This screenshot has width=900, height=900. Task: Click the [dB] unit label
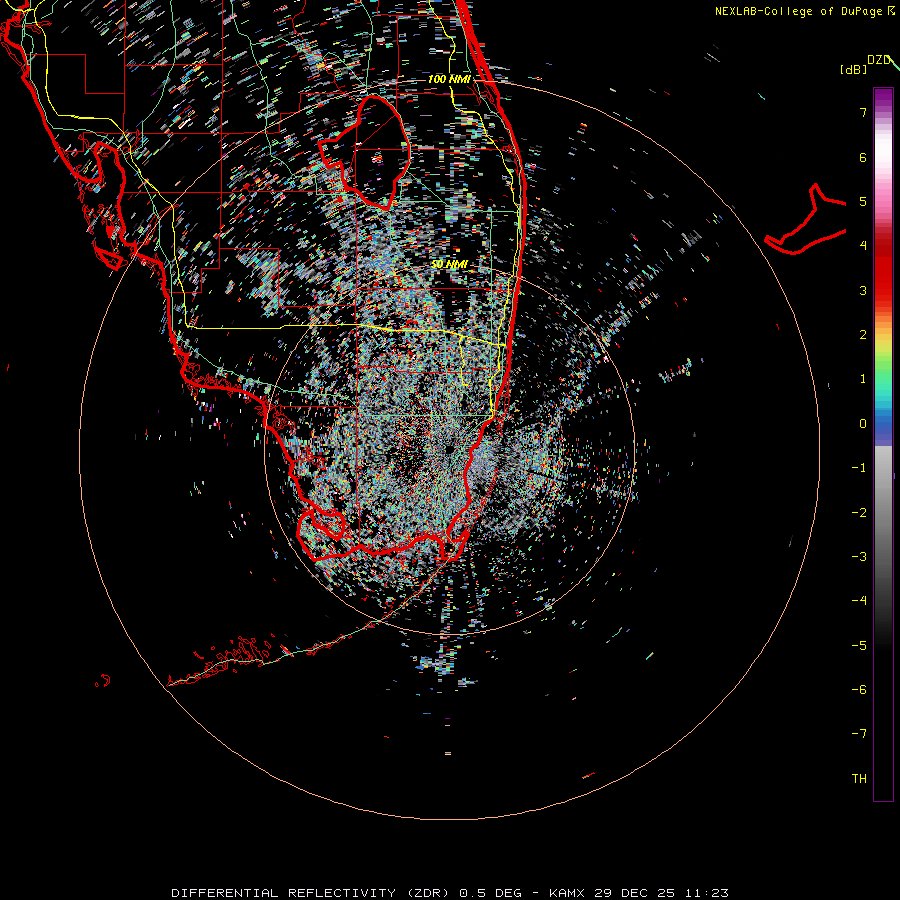853,69
